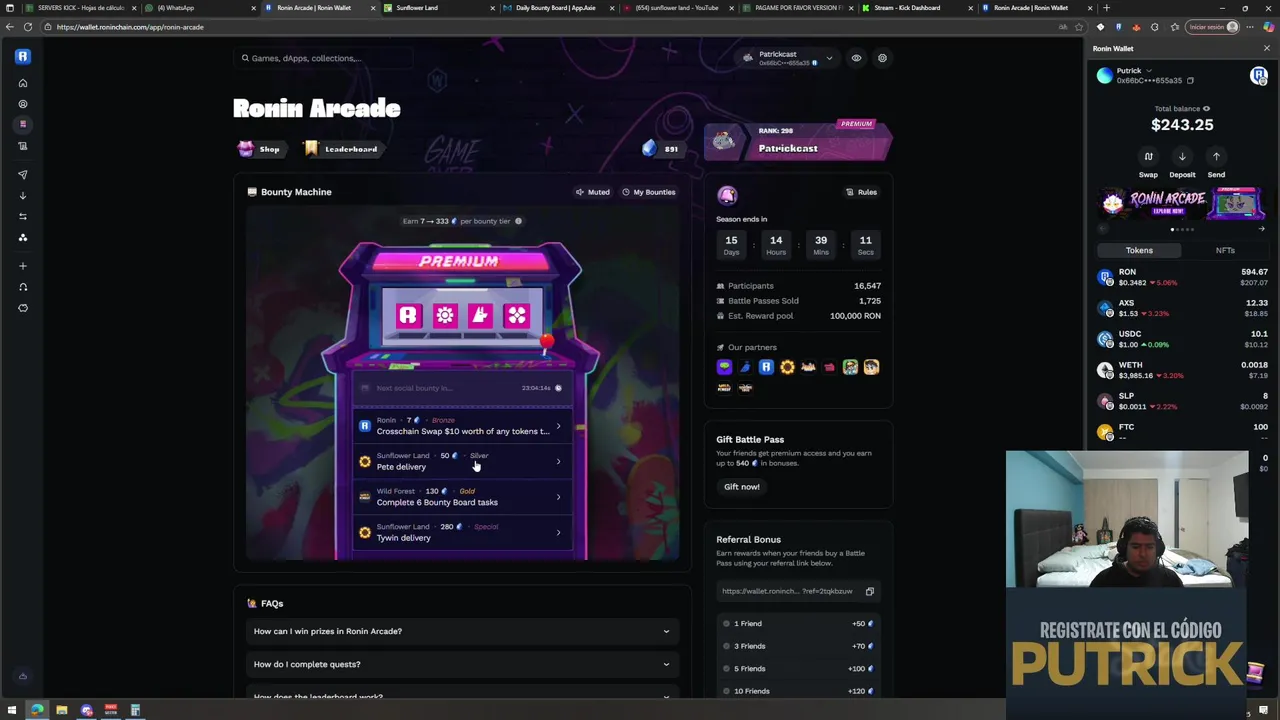Click the Send button in Ronin Wallet

pyautogui.click(x=1216, y=163)
